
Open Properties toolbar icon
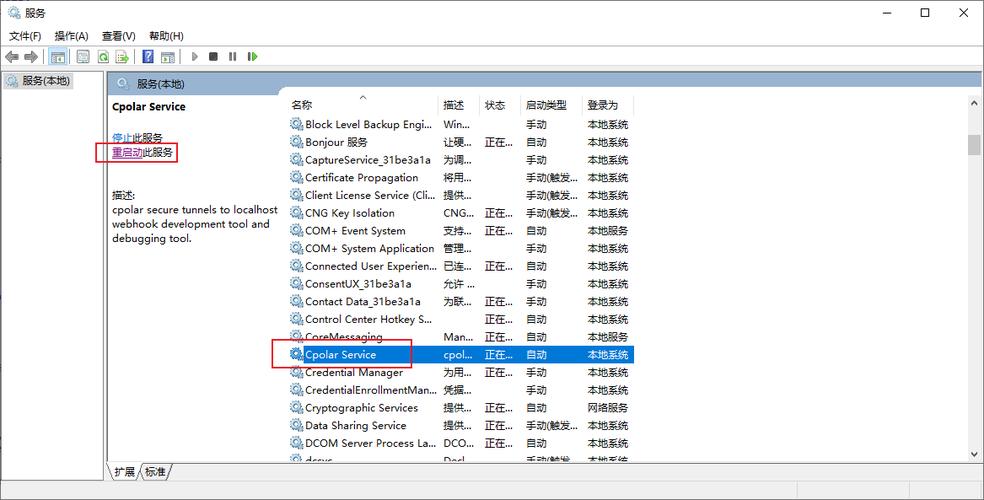coord(83,57)
